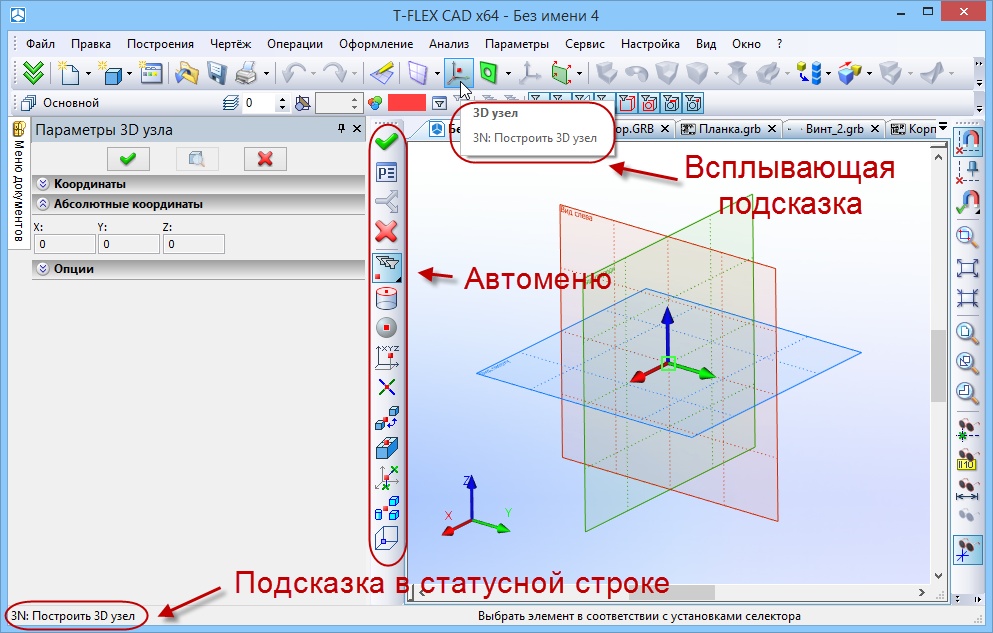The width and height of the screenshot is (993, 633).
Task: Switch to the Винт_2.grb tab
Action: click(834, 128)
